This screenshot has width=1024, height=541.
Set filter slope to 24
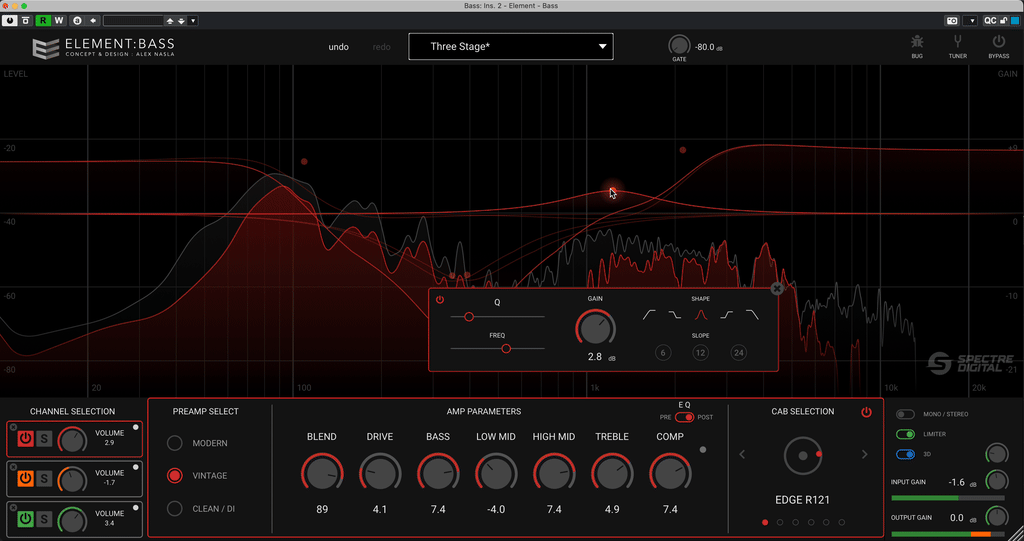click(739, 352)
